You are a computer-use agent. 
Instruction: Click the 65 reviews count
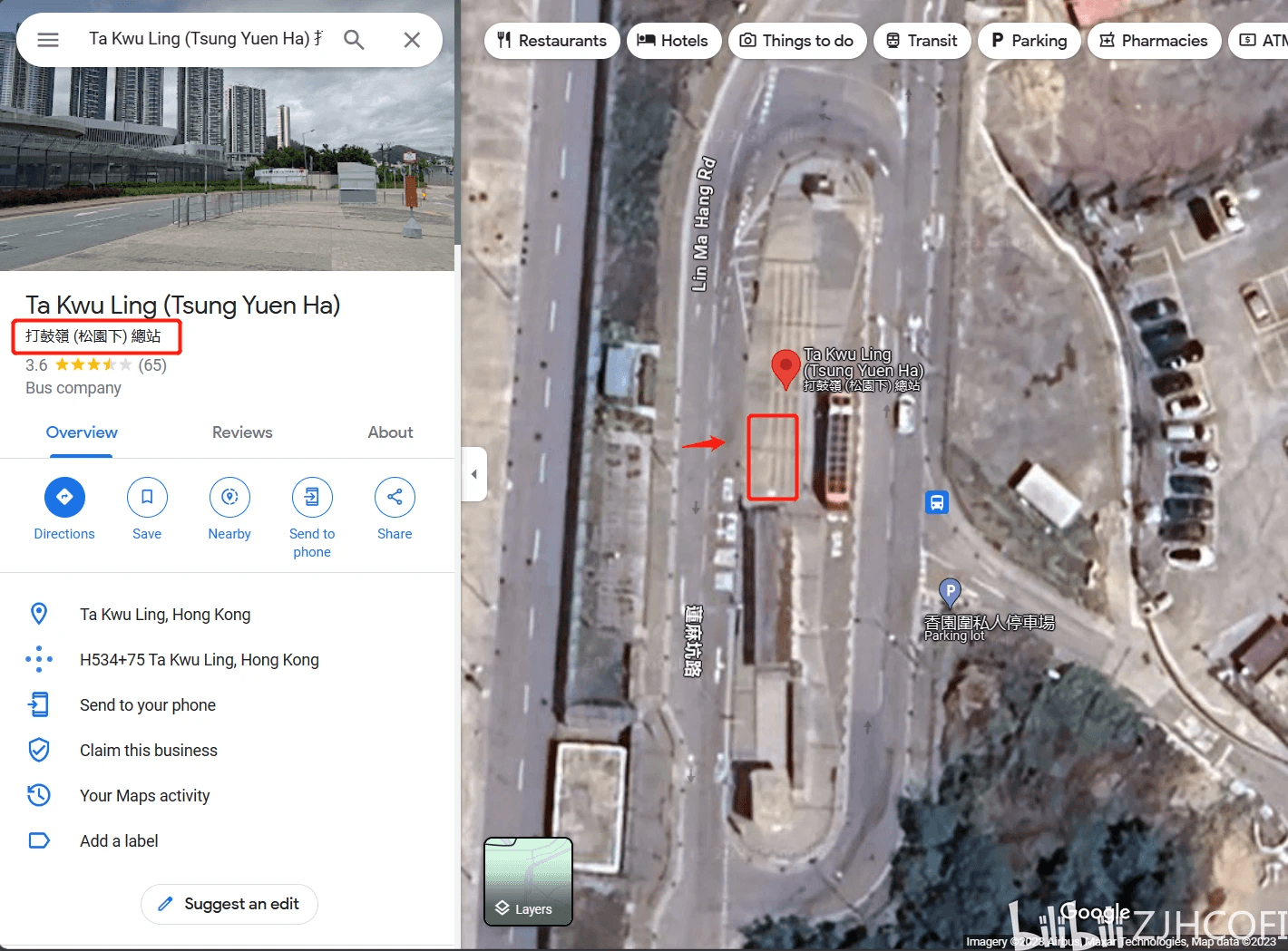coord(152,365)
